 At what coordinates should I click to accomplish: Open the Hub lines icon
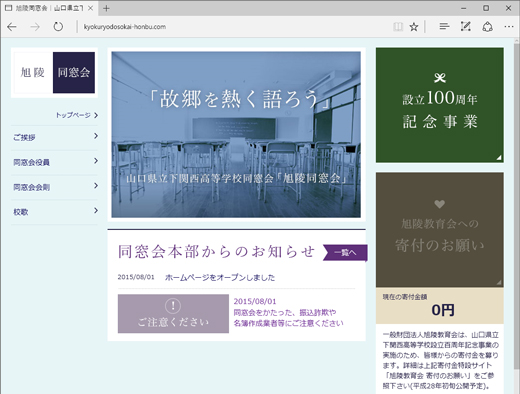point(444,26)
